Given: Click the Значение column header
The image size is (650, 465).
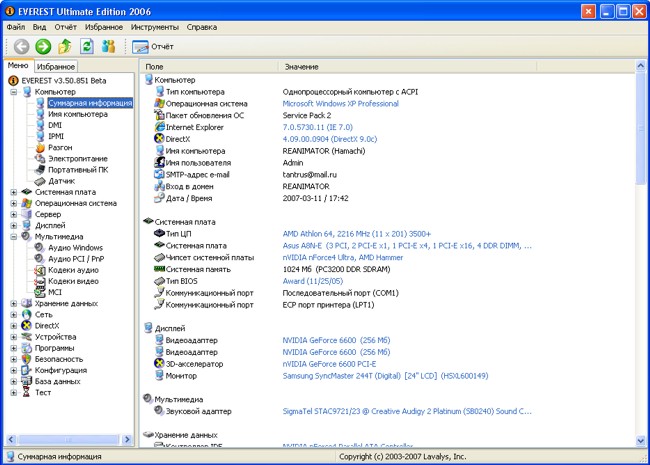Looking at the screenshot, I should tap(407, 66).
